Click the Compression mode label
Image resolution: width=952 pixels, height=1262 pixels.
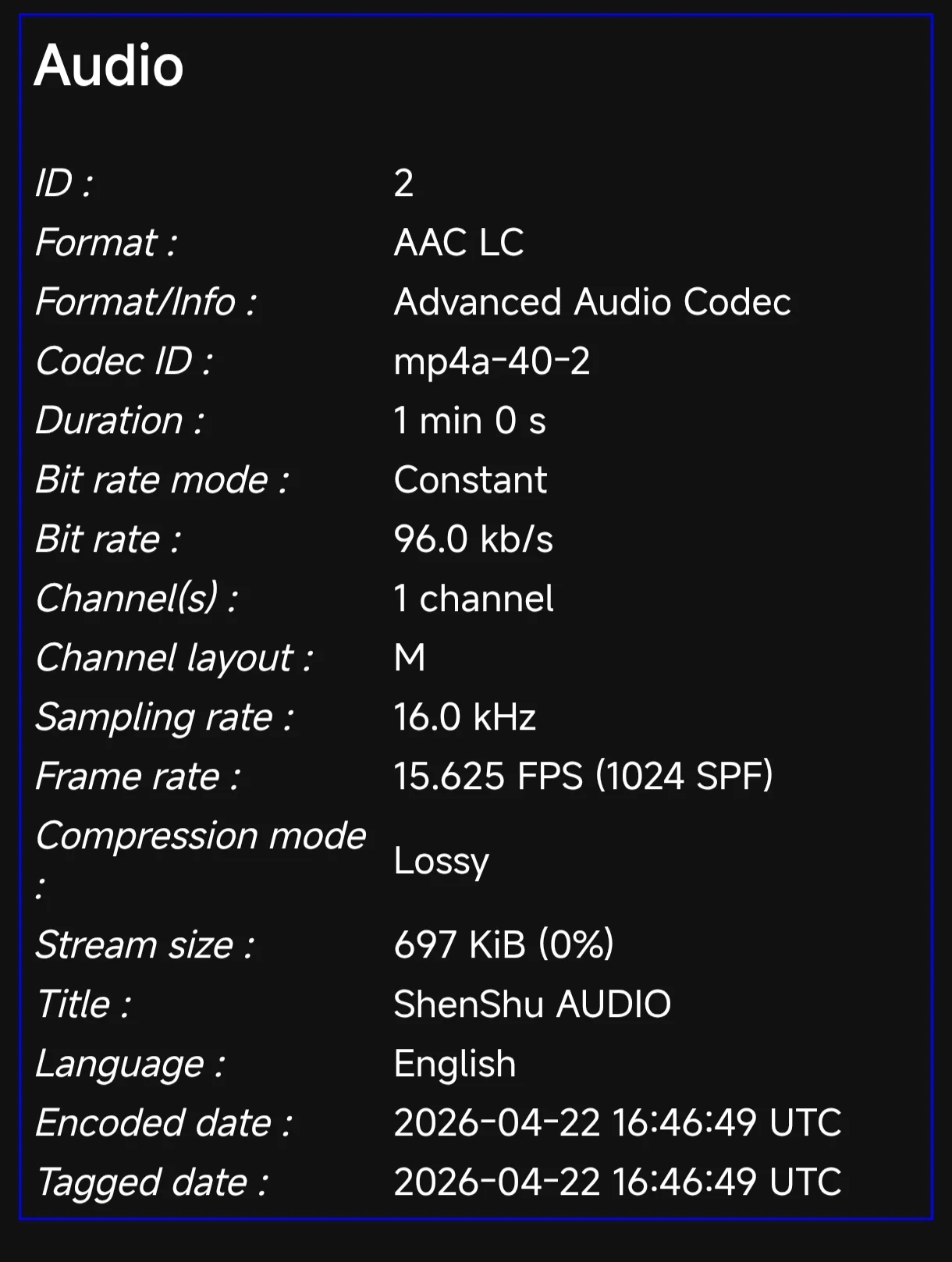[201, 837]
